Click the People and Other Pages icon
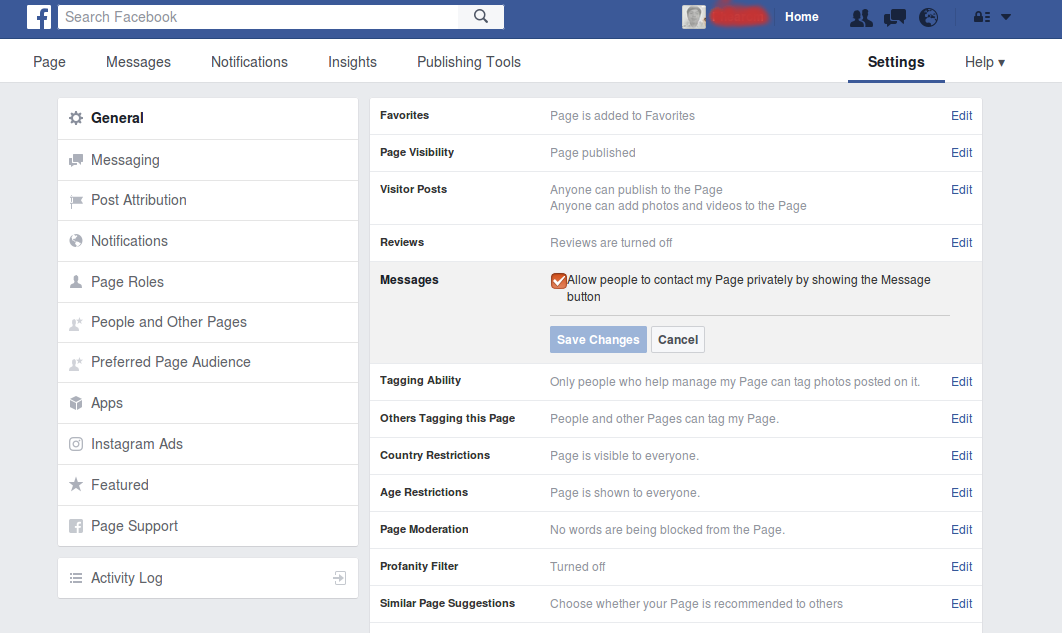Image resolution: width=1062 pixels, height=633 pixels. pos(76,323)
